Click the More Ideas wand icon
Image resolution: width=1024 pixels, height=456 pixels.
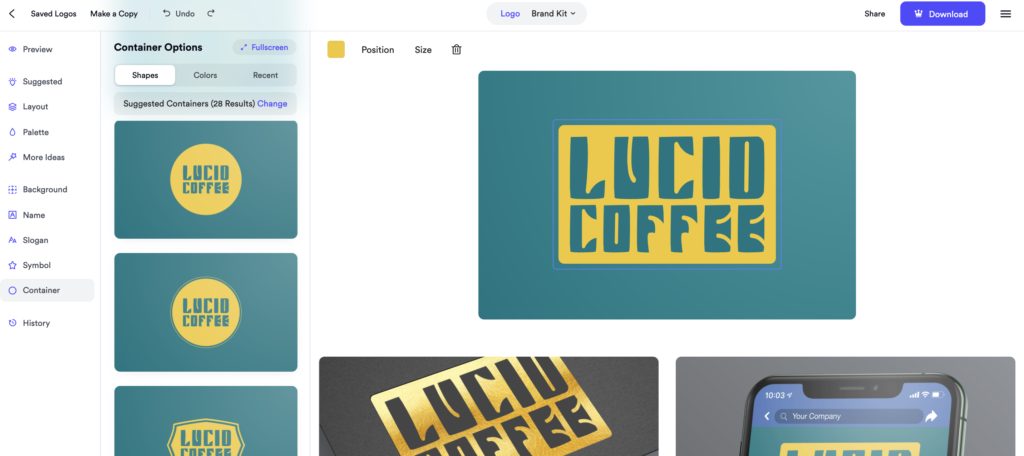coord(12,157)
